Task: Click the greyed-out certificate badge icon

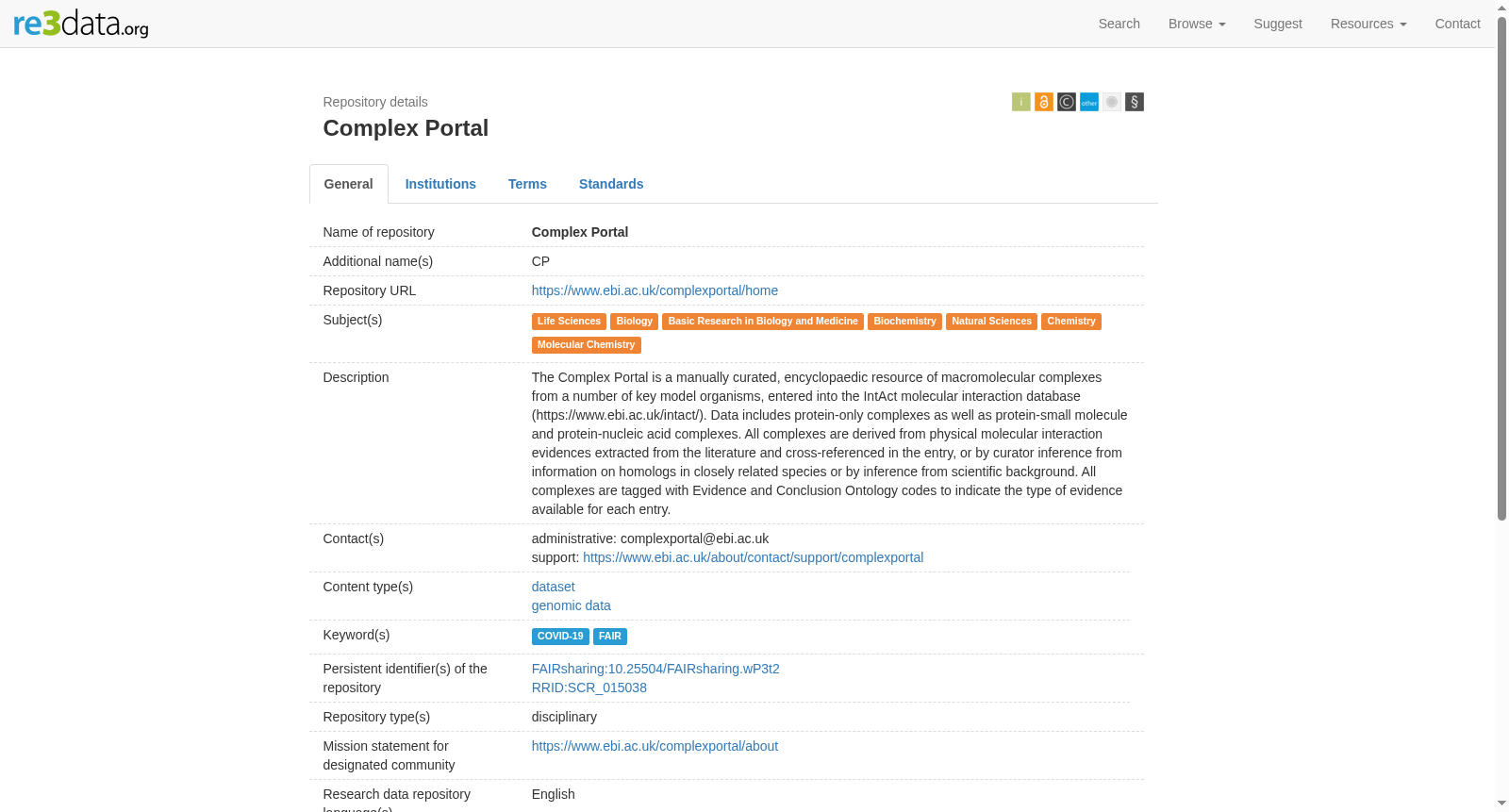Action: 1111,102
